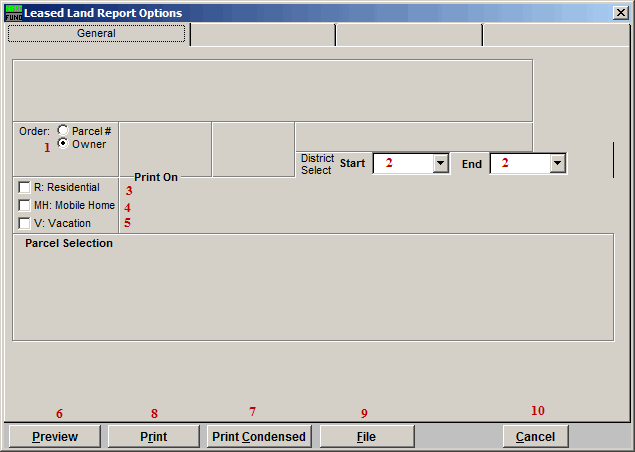
Task: Tick the MH: Mobile Home checkbox
Action: point(24,206)
